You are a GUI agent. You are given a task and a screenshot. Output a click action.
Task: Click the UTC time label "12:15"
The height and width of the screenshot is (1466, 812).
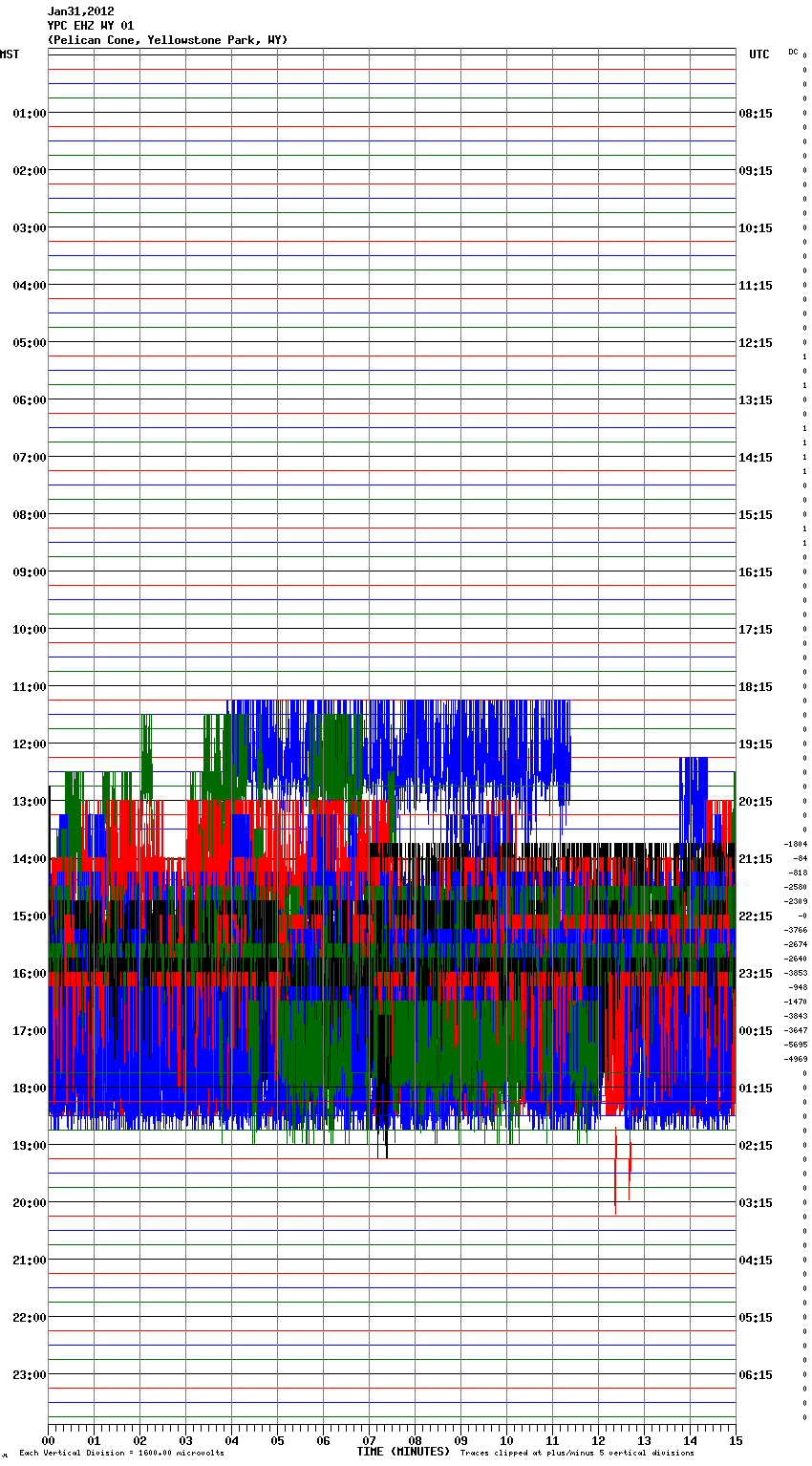[756, 343]
